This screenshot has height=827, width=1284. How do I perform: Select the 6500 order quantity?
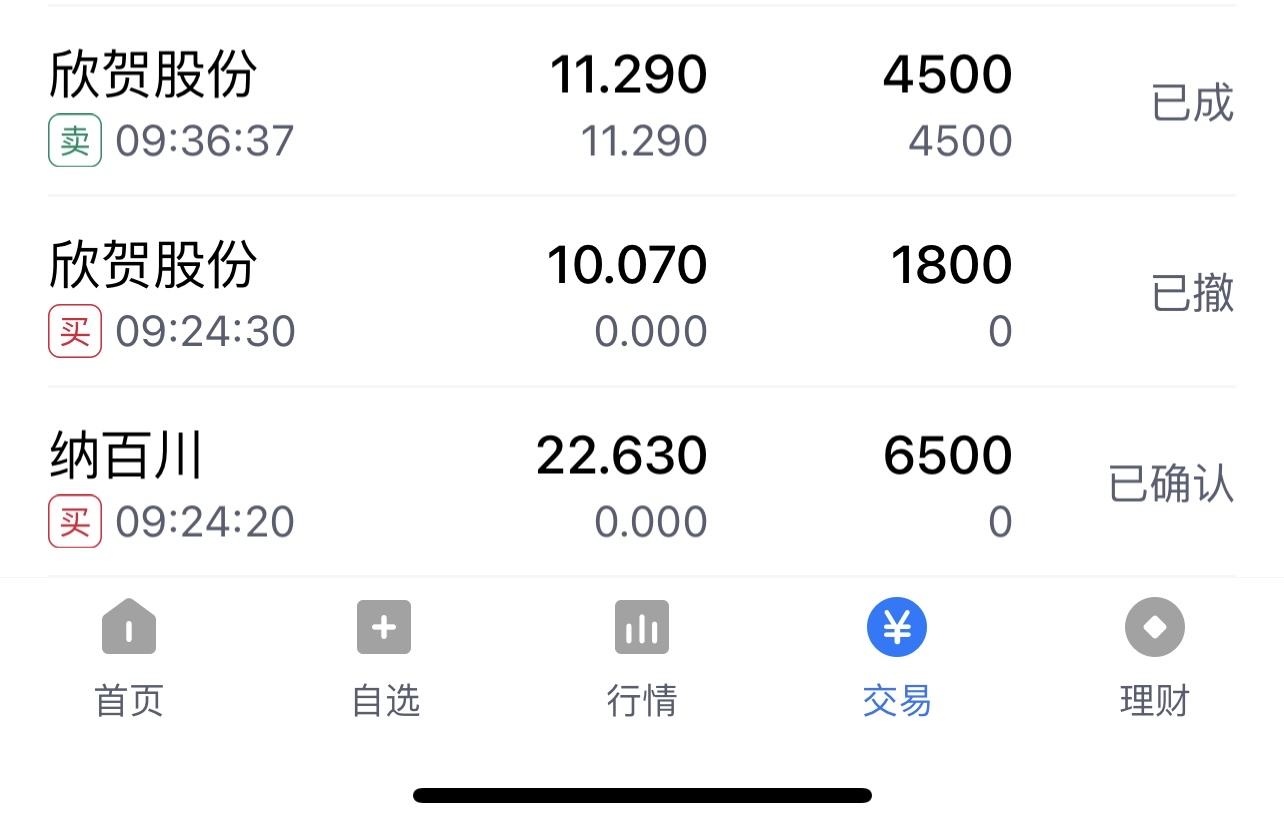(948, 456)
